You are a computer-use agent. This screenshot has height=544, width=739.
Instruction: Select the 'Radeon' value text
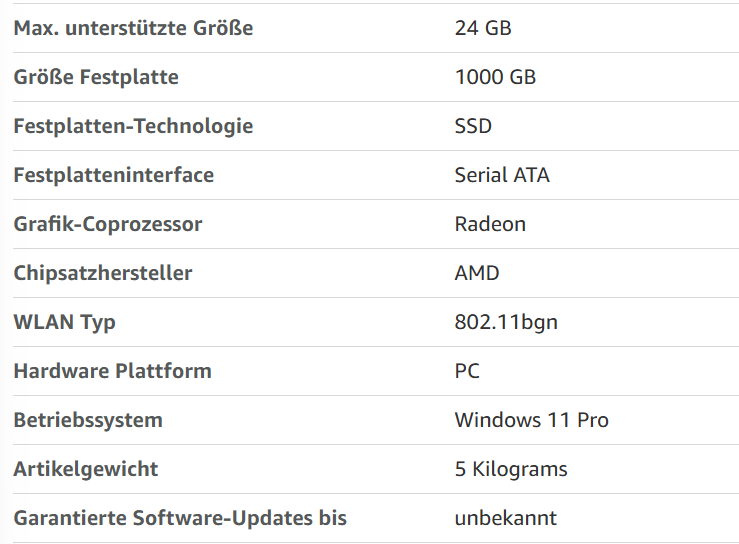(490, 224)
